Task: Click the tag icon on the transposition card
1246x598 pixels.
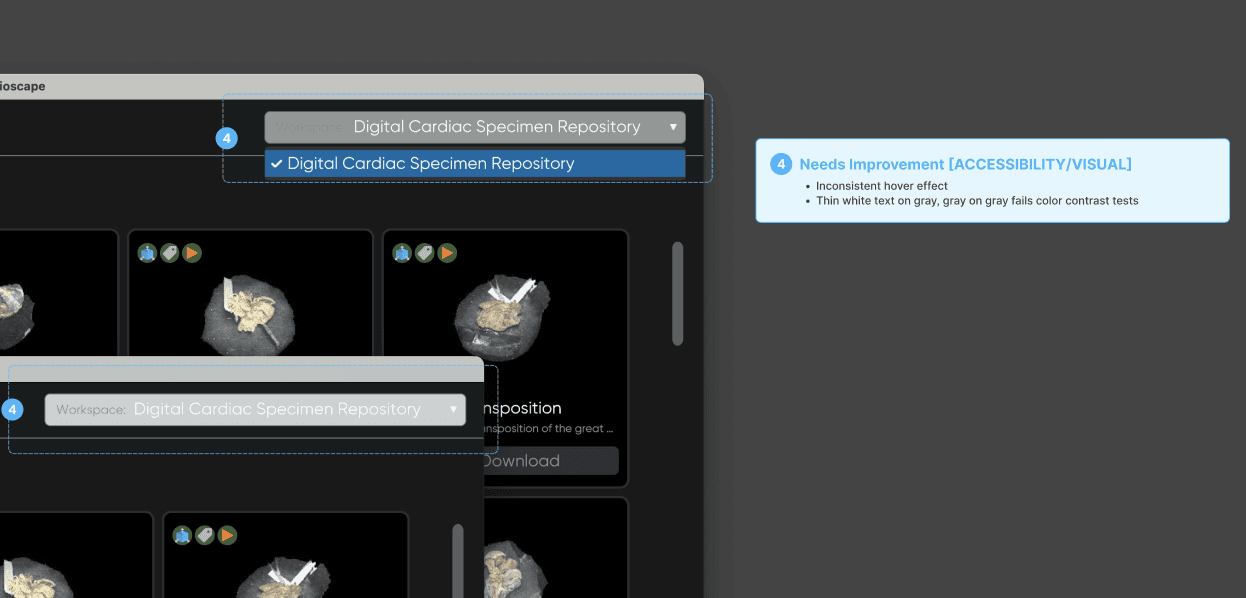Action: 424,253
